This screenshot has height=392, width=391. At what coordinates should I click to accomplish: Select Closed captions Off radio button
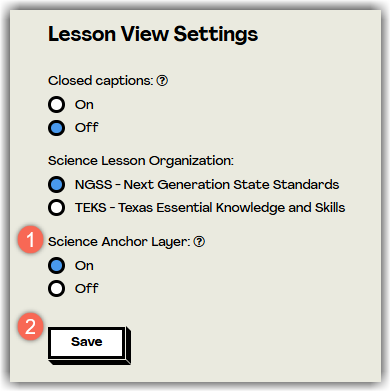pos(56,128)
